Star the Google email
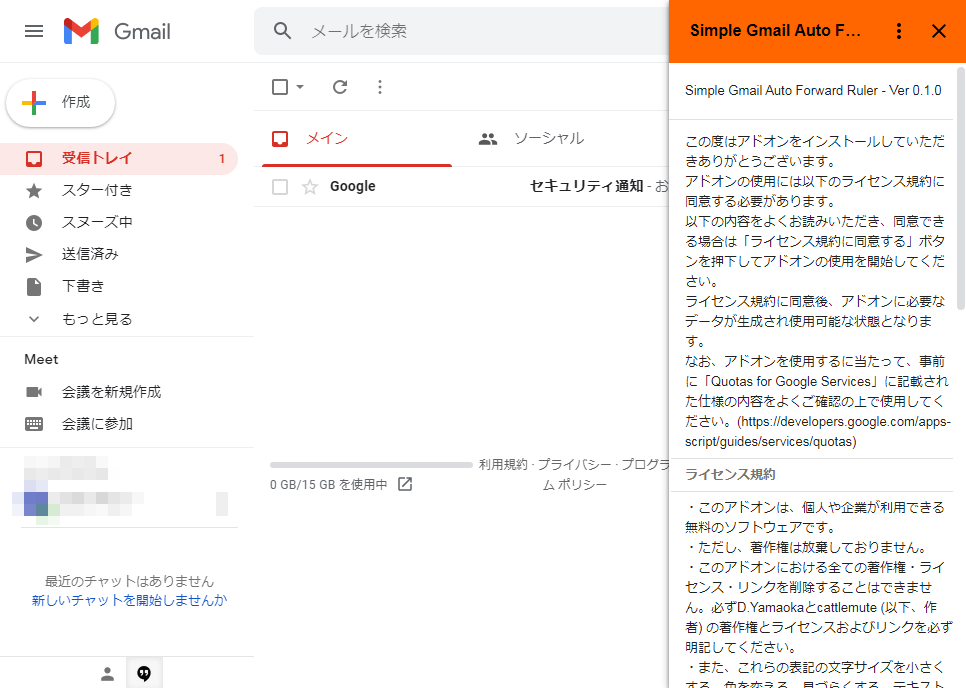The image size is (966, 688). point(310,187)
